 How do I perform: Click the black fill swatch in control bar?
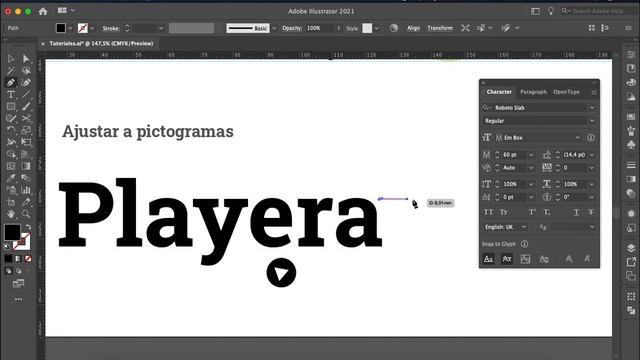(60, 28)
